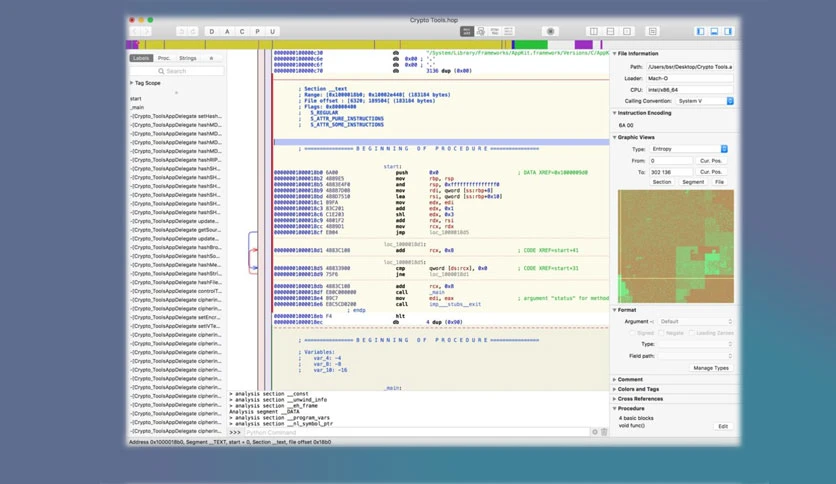Open the Argument format dropdown

coord(695,322)
